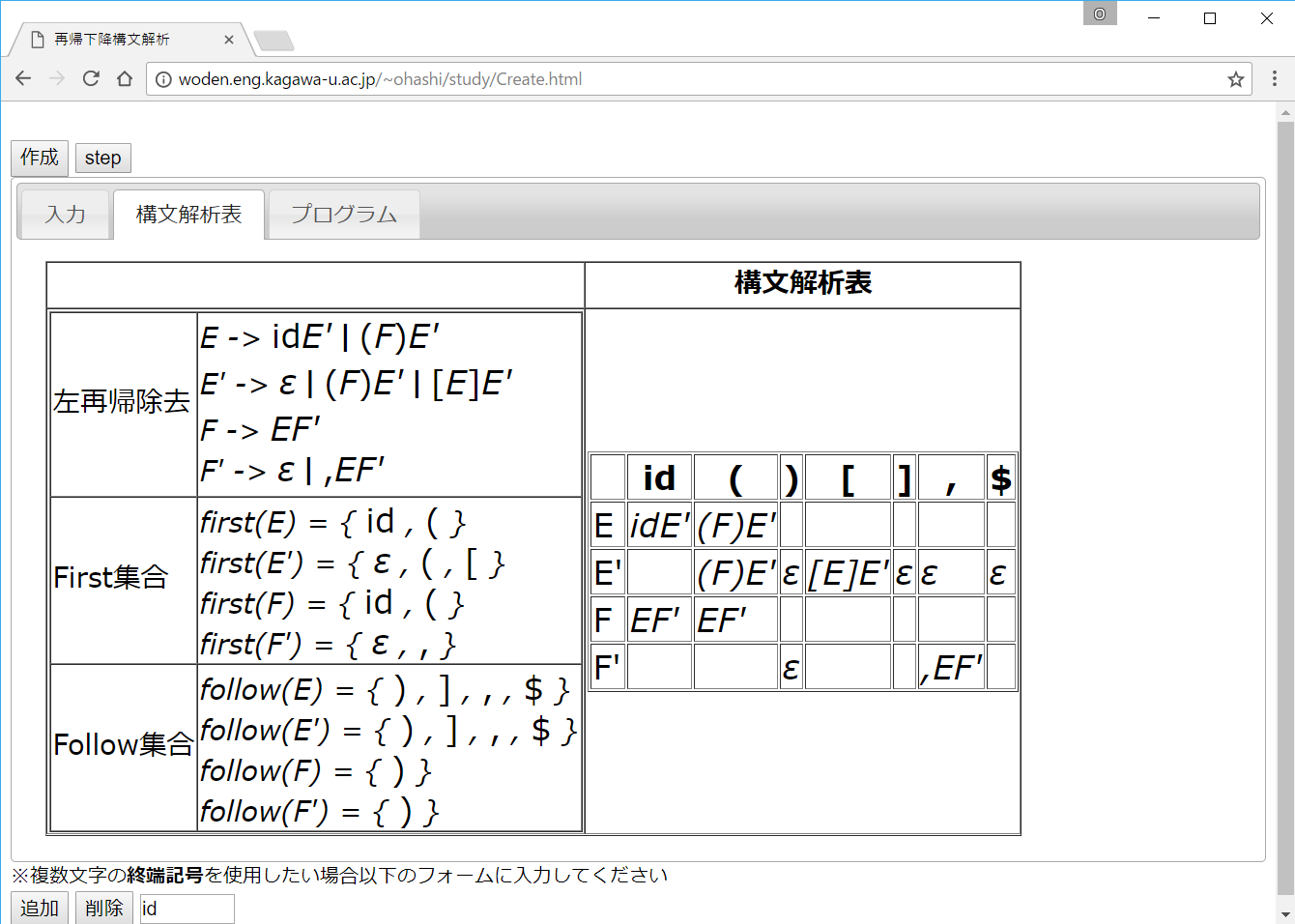Close the 再帰下降構文解析 browser tab
The image size is (1295, 924).
click(x=229, y=40)
